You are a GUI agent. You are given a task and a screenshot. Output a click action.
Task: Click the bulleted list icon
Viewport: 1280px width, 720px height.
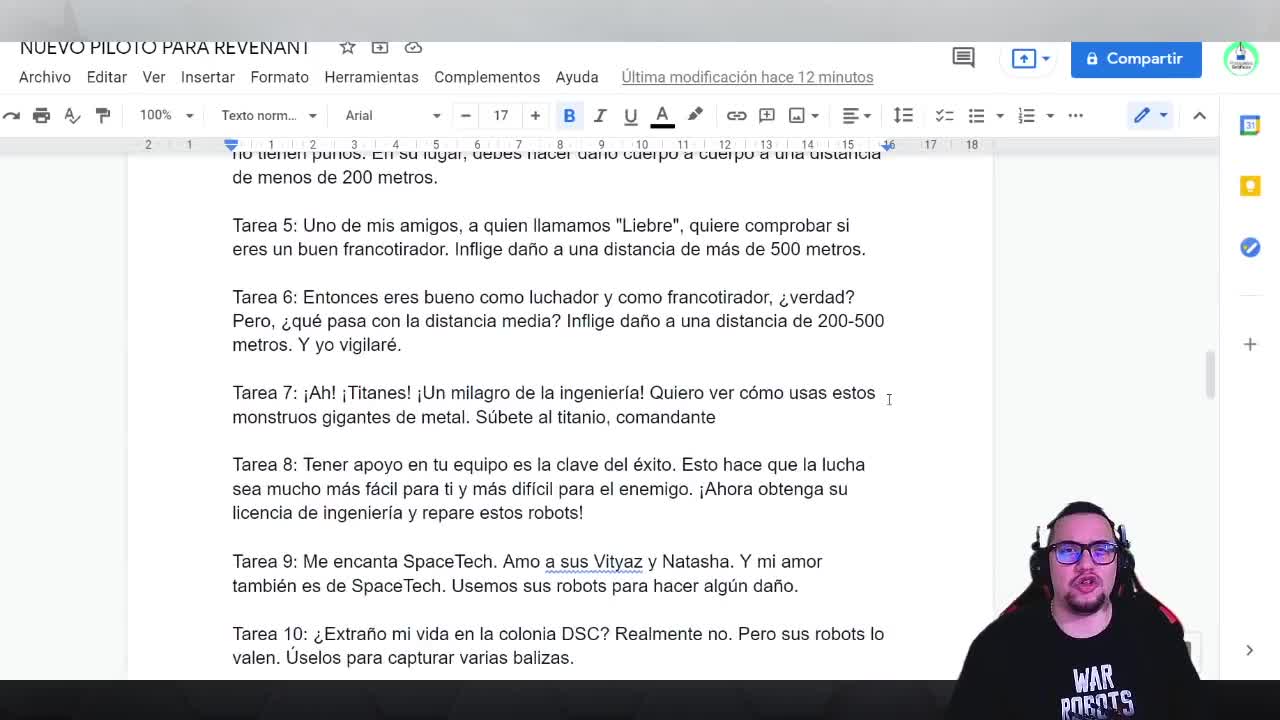(x=977, y=116)
